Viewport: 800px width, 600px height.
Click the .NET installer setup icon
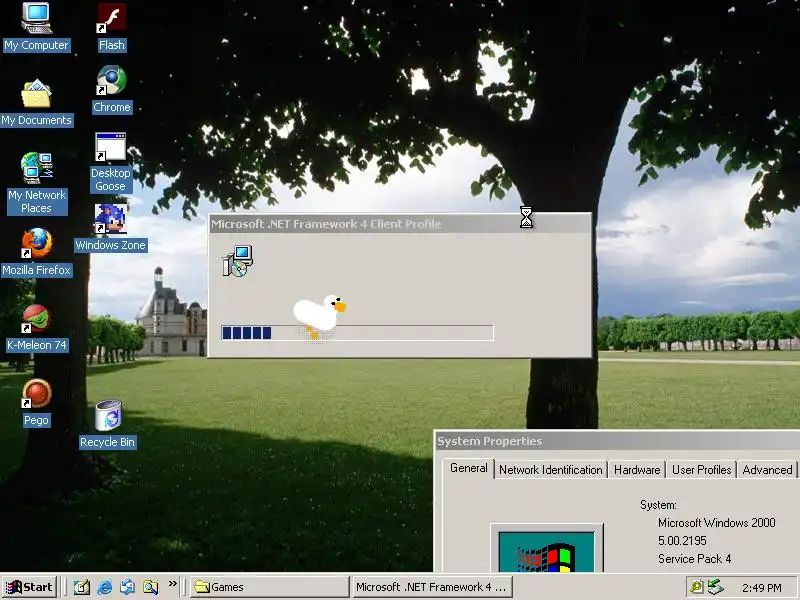point(238,261)
